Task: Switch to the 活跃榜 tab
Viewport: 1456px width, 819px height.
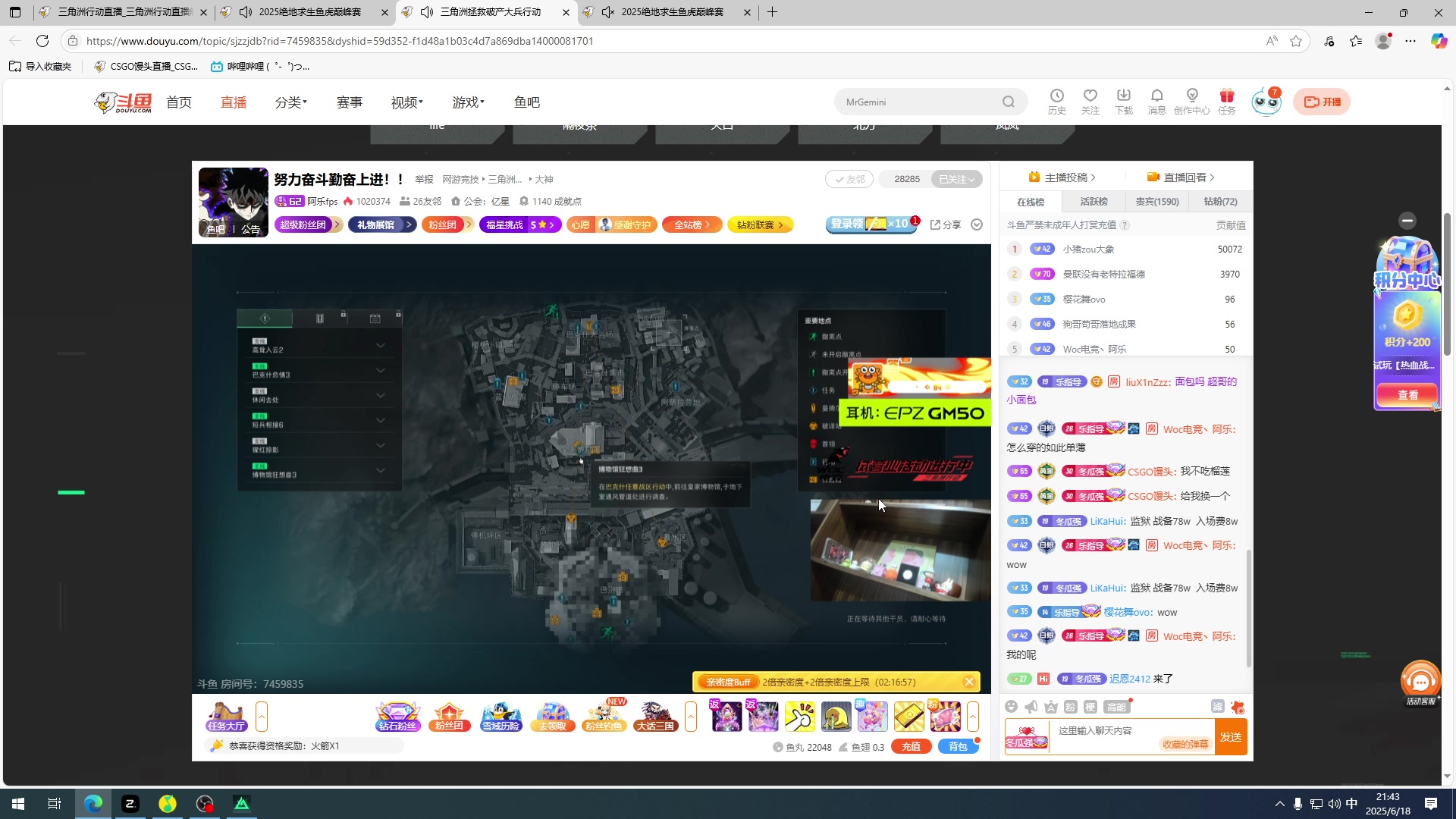Action: point(1094,202)
